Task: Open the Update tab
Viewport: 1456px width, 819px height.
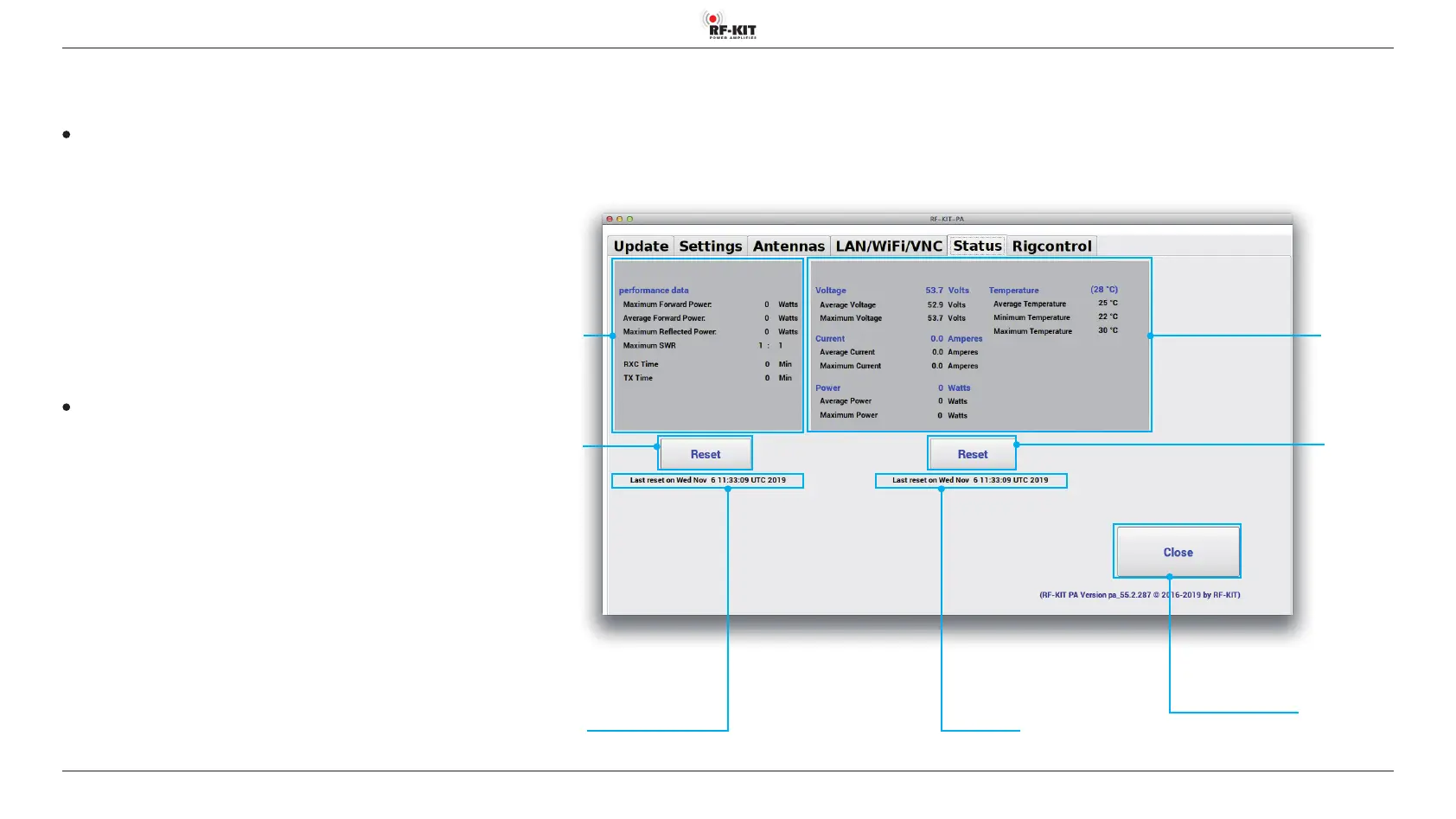Action: (641, 246)
